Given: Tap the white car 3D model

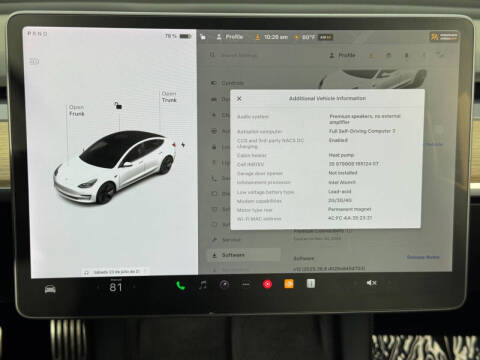Looking at the screenshot, I should coord(114,167).
